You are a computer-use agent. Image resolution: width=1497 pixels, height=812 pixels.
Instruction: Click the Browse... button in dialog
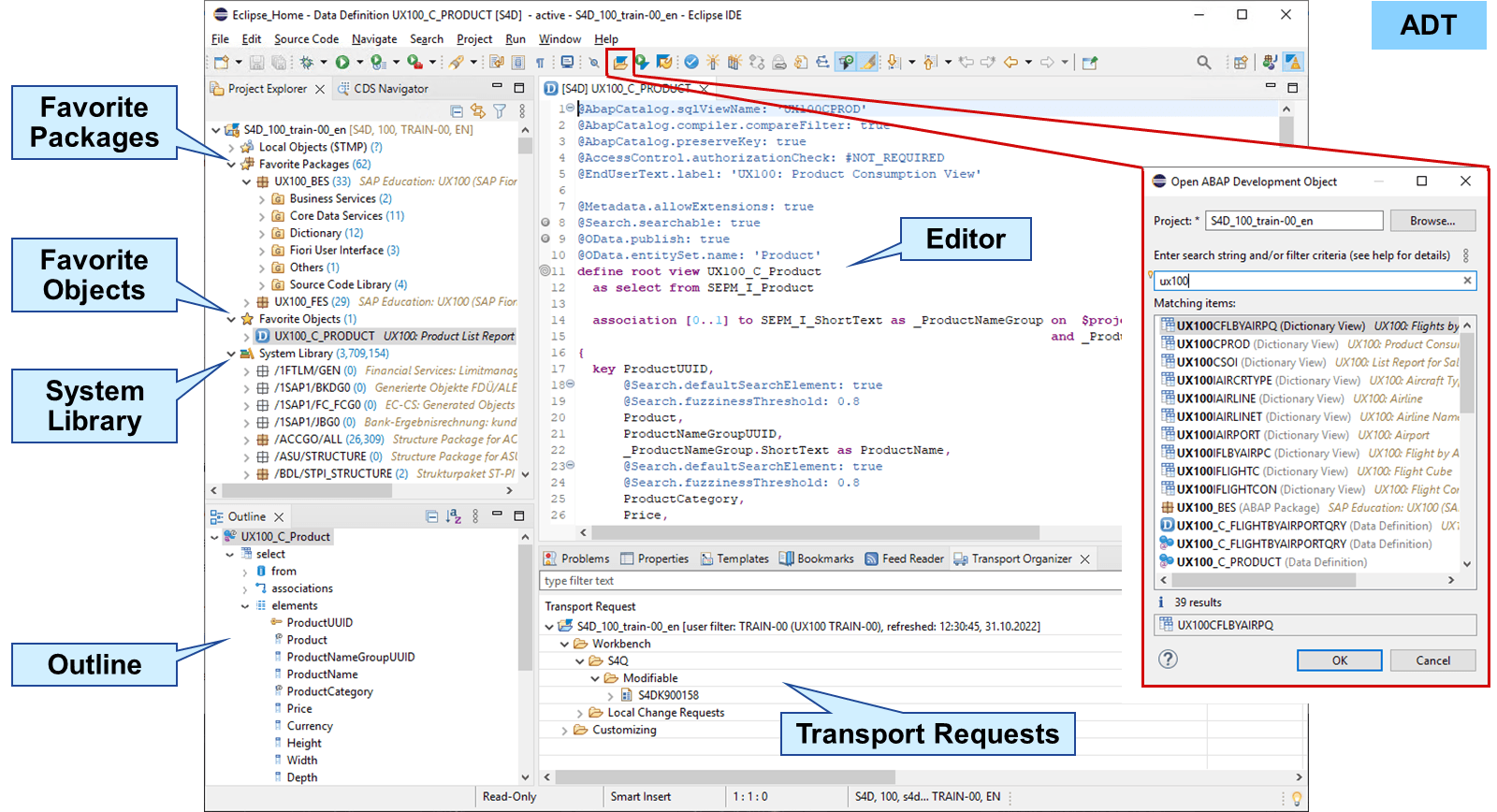1432,221
